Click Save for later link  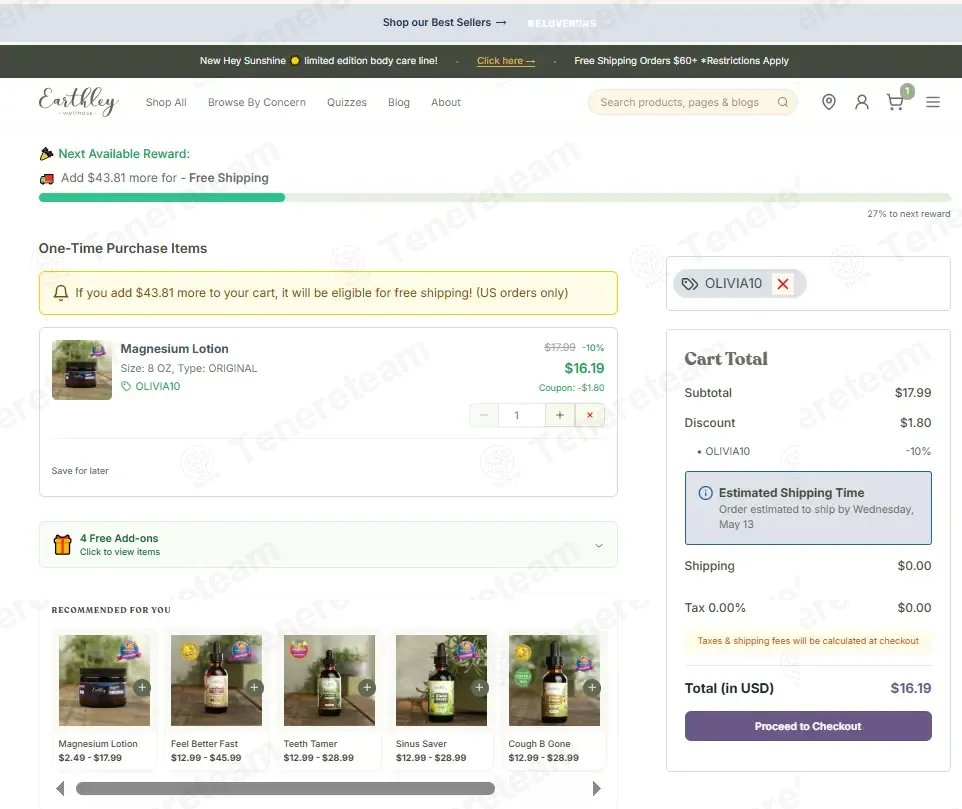point(80,470)
